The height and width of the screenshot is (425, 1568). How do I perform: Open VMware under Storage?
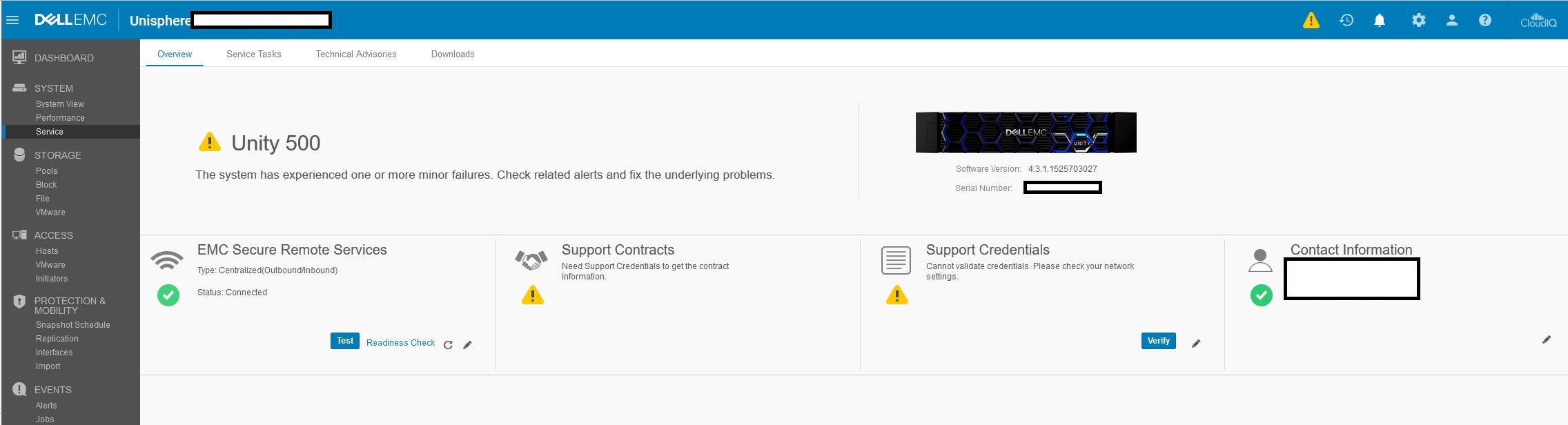(x=50, y=212)
